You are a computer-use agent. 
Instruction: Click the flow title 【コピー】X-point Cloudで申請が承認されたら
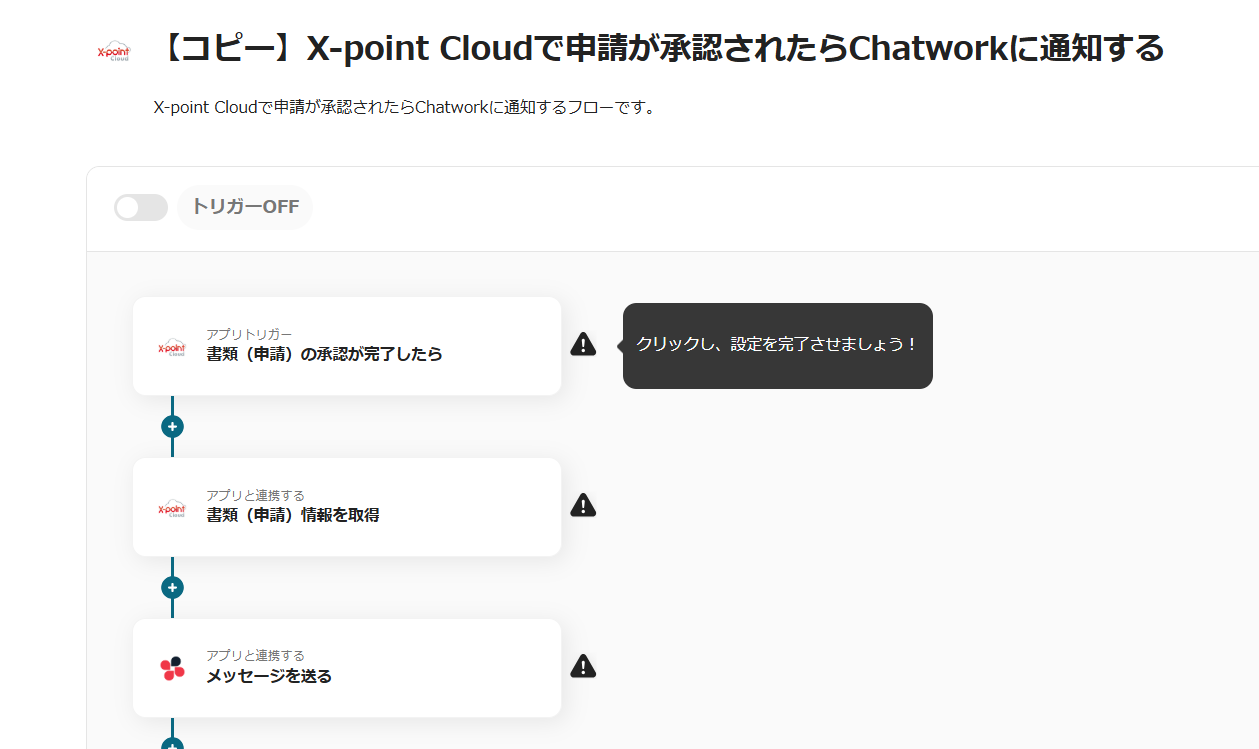tap(659, 48)
